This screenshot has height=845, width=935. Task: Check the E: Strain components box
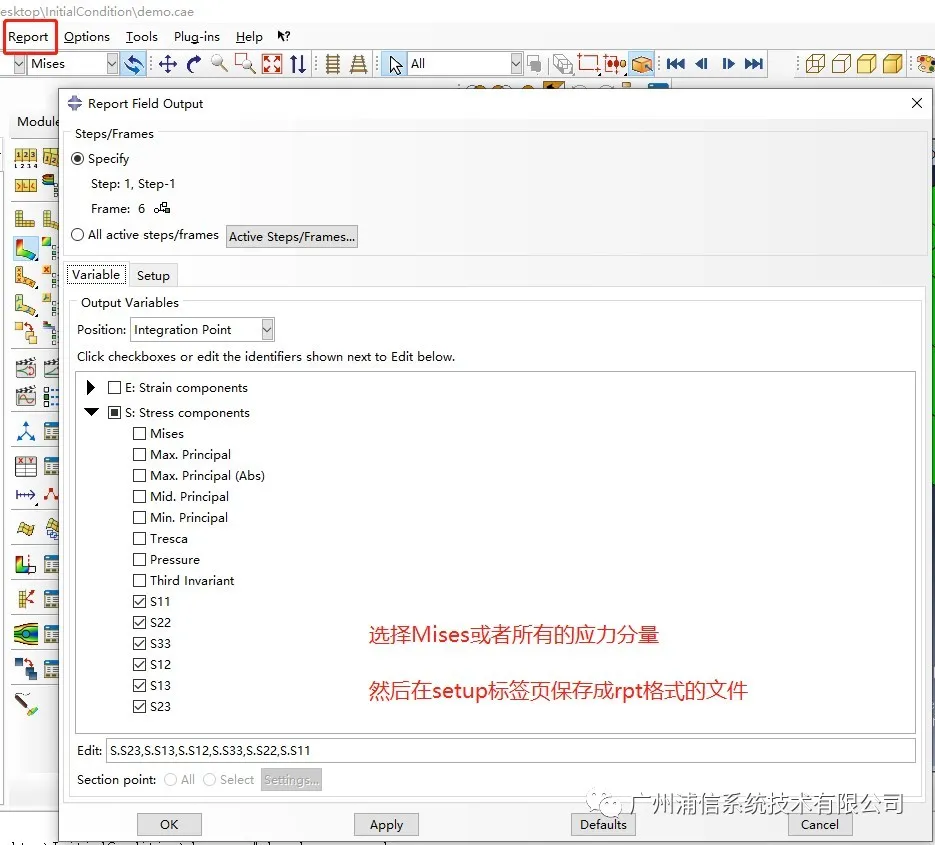pos(114,388)
